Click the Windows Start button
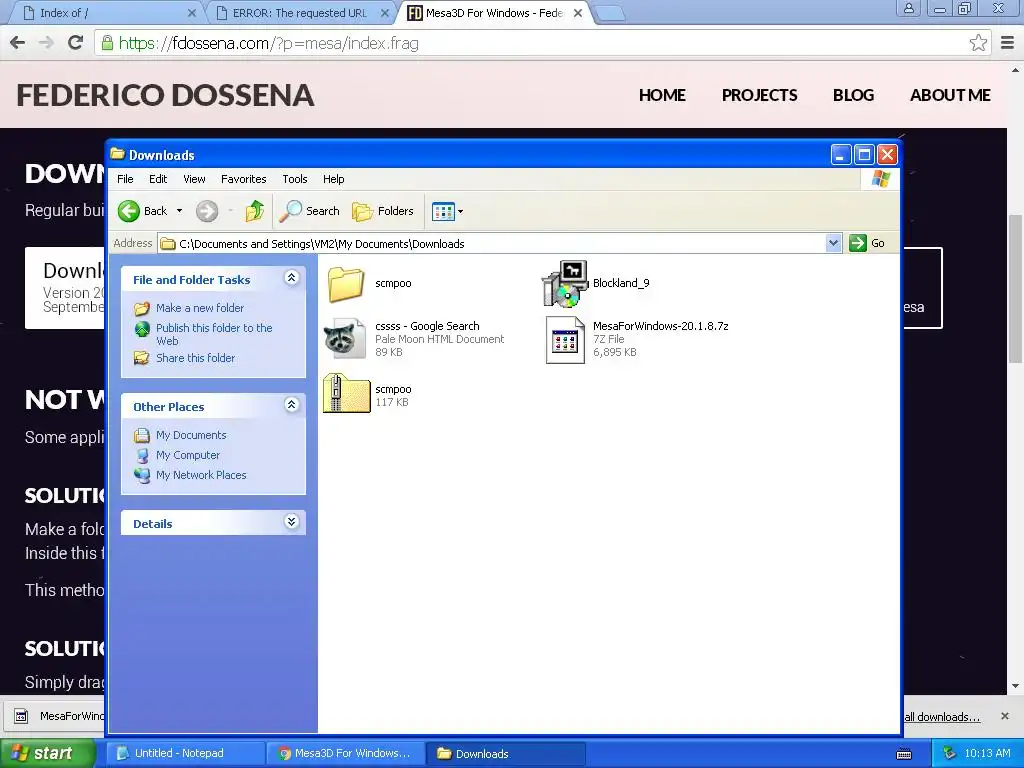This screenshot has width=1024, height=768. click(48, 753)
